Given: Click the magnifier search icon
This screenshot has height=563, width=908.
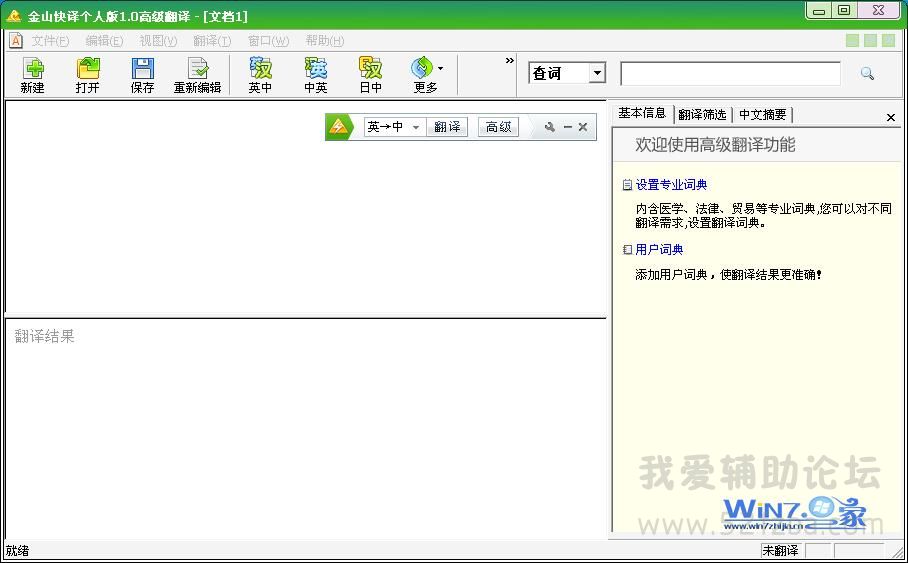Looking at the screenshot, I should 867,74.
